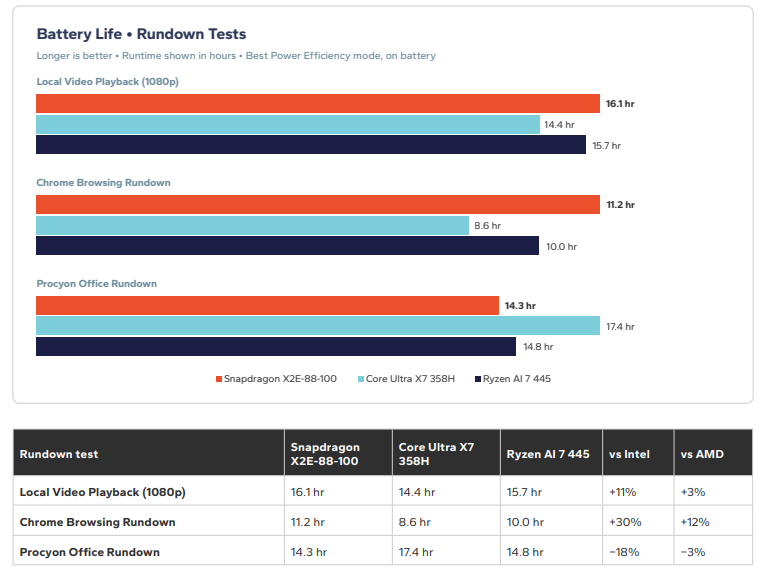Viewport: 760px width, 571px height.
Task: Click the bold 14.3 hr bar label
Action: 520,306
